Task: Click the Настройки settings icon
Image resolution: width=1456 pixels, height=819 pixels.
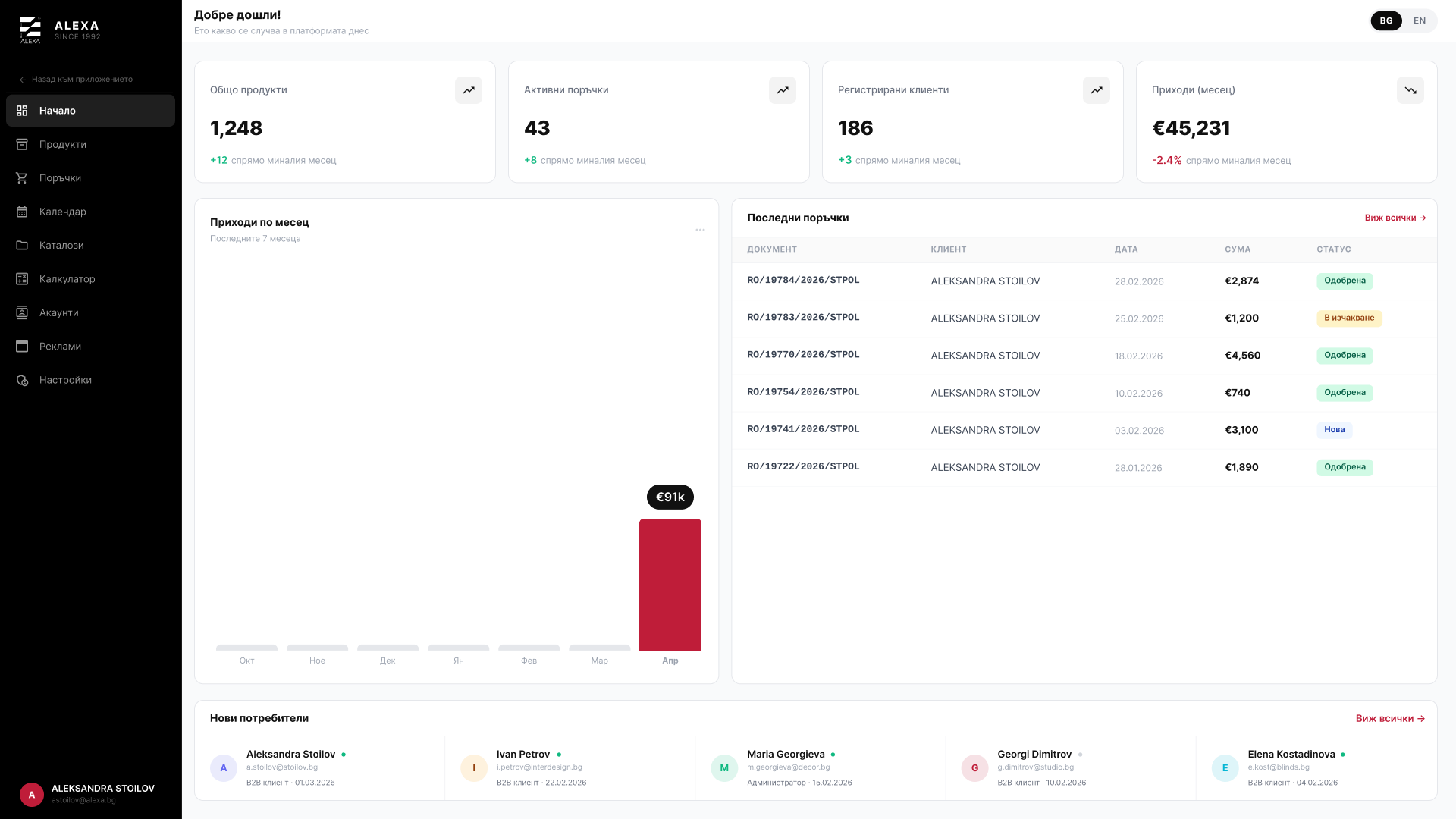Action: (22, 380)
